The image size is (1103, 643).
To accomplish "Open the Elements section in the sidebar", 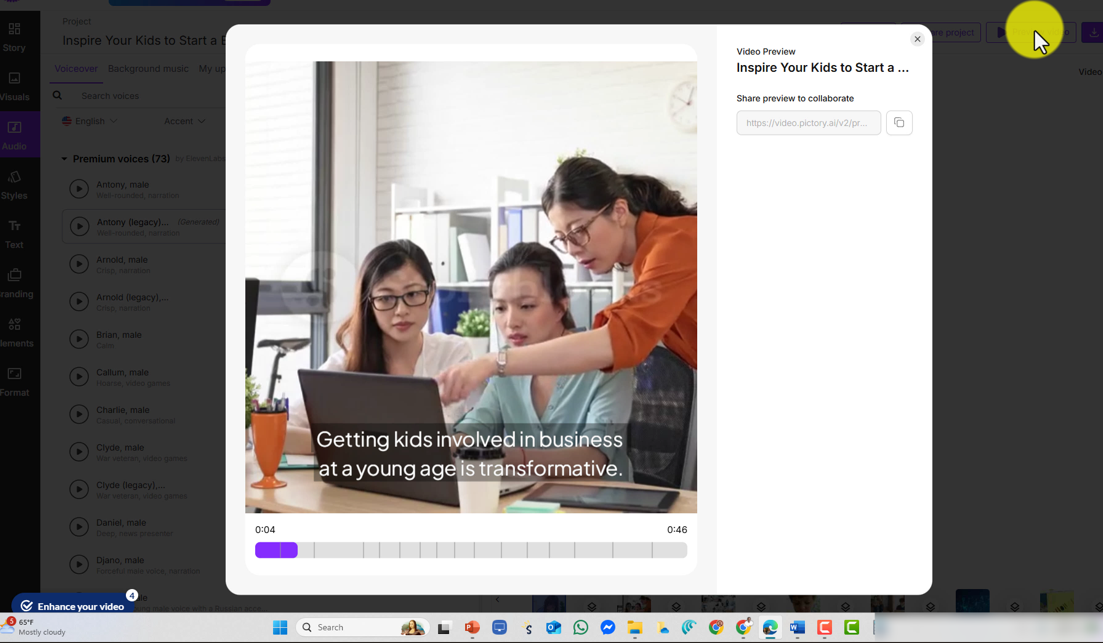I will [15, 333].
